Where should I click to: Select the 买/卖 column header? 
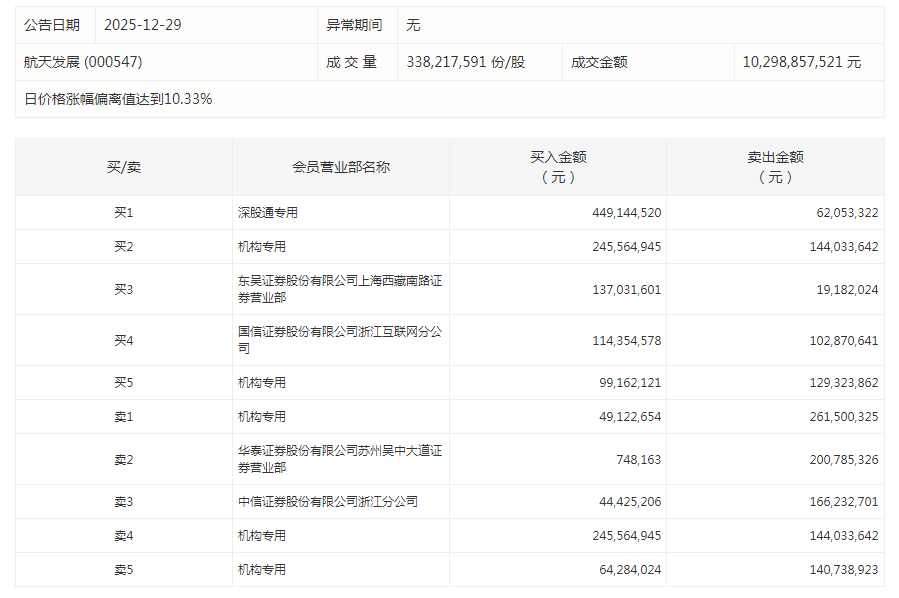point(124,167)
